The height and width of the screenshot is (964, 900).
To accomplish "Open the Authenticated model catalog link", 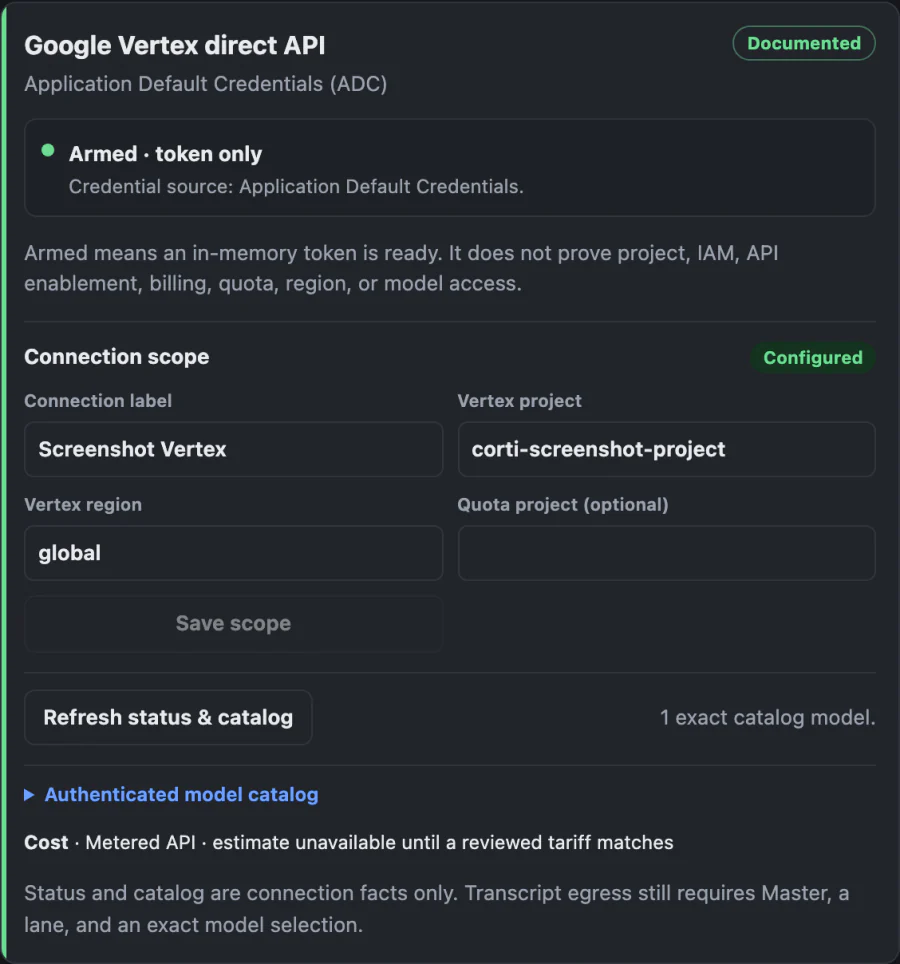I will (181, 795).
